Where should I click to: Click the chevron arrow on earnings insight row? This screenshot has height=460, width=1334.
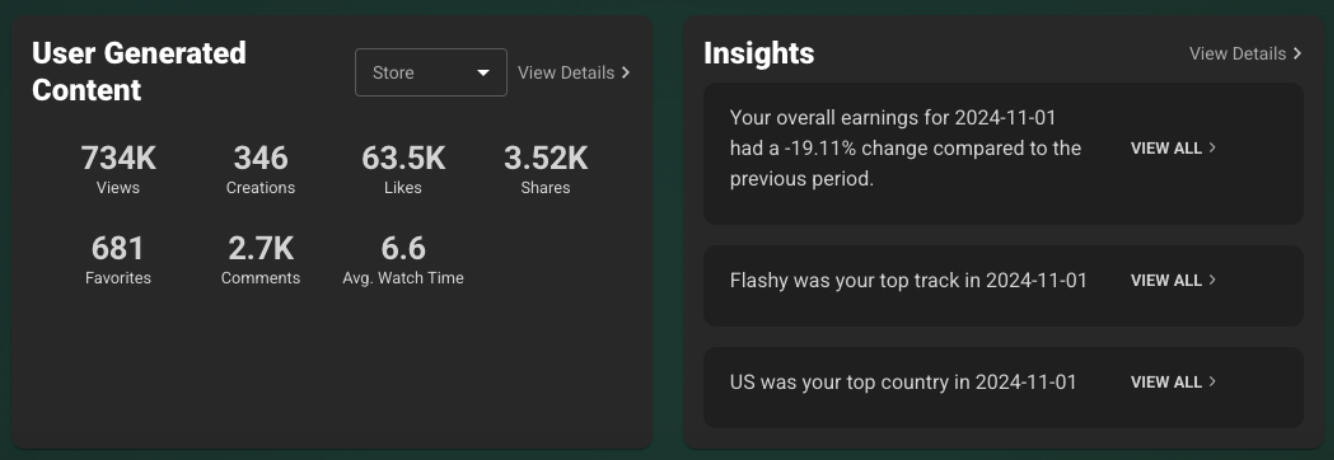click(x=1213, y=147)
